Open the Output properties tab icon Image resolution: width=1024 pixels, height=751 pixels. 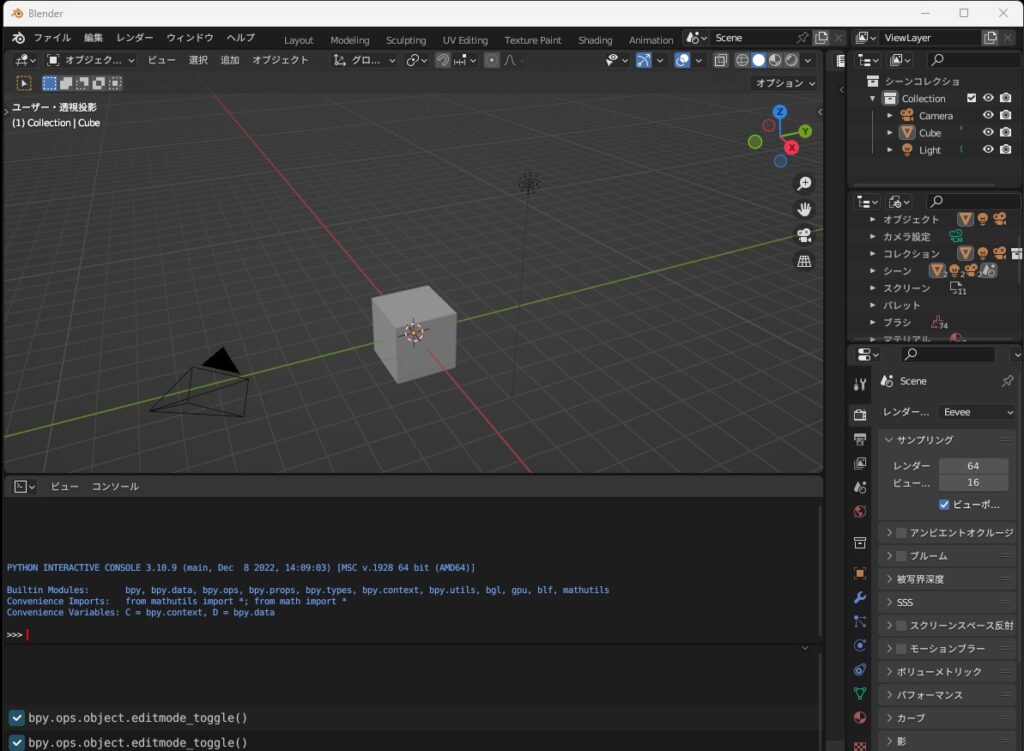(860, 439)
